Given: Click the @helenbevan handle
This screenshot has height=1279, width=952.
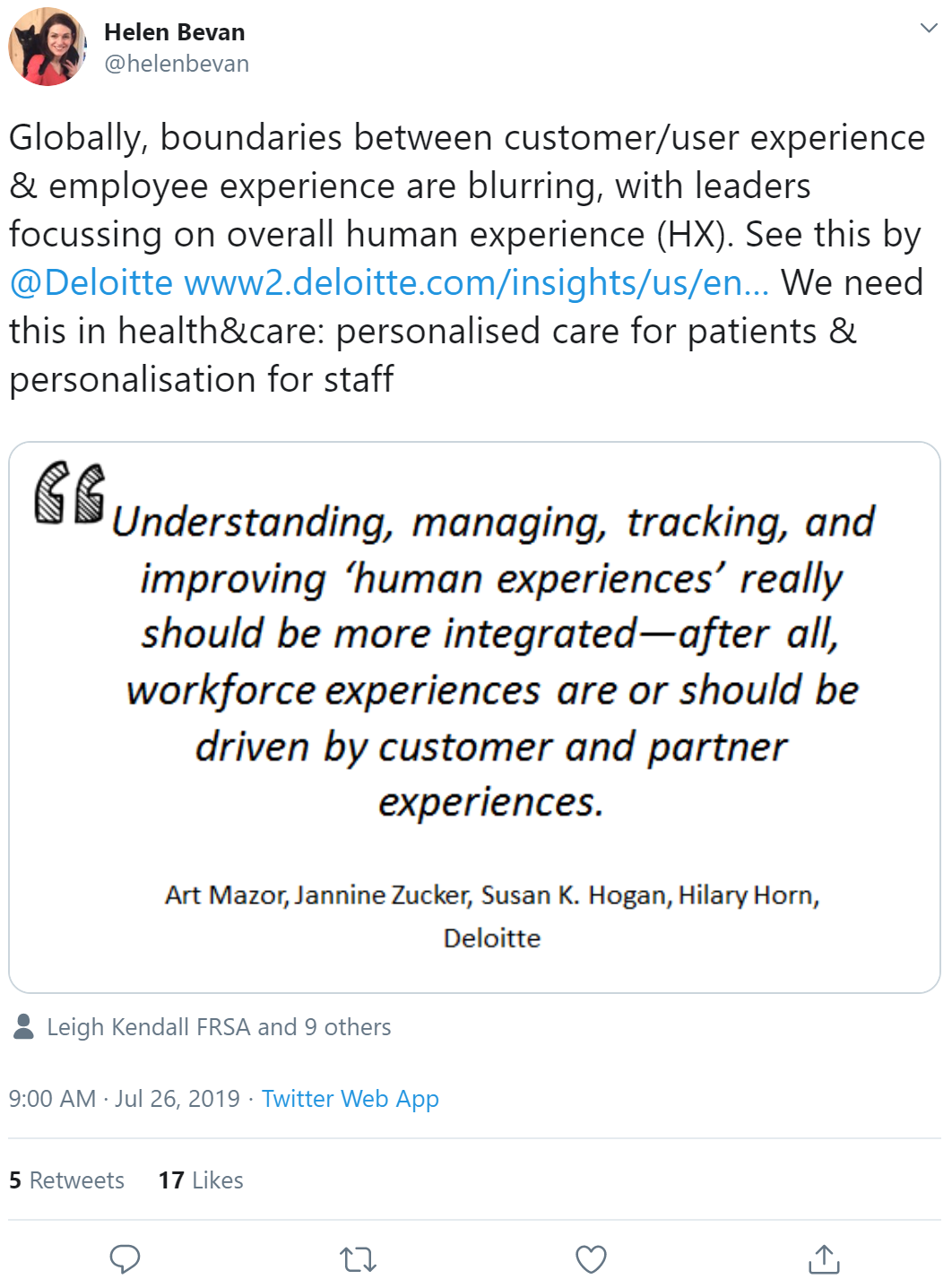Looking at the screenshot, I should [x=177, y=64].
